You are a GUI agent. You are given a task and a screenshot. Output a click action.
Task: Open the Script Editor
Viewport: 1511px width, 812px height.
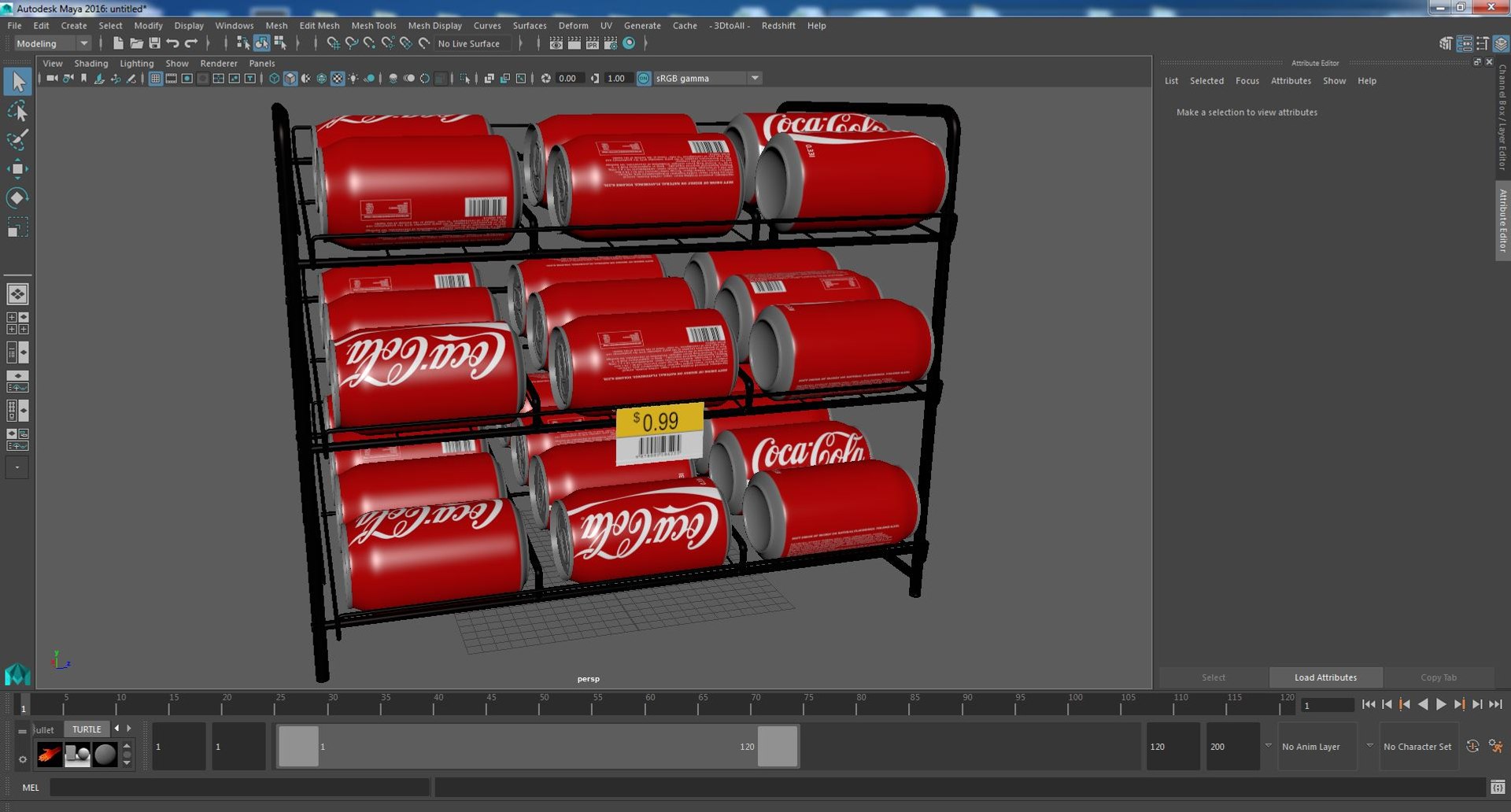(x=1498, y=787)
